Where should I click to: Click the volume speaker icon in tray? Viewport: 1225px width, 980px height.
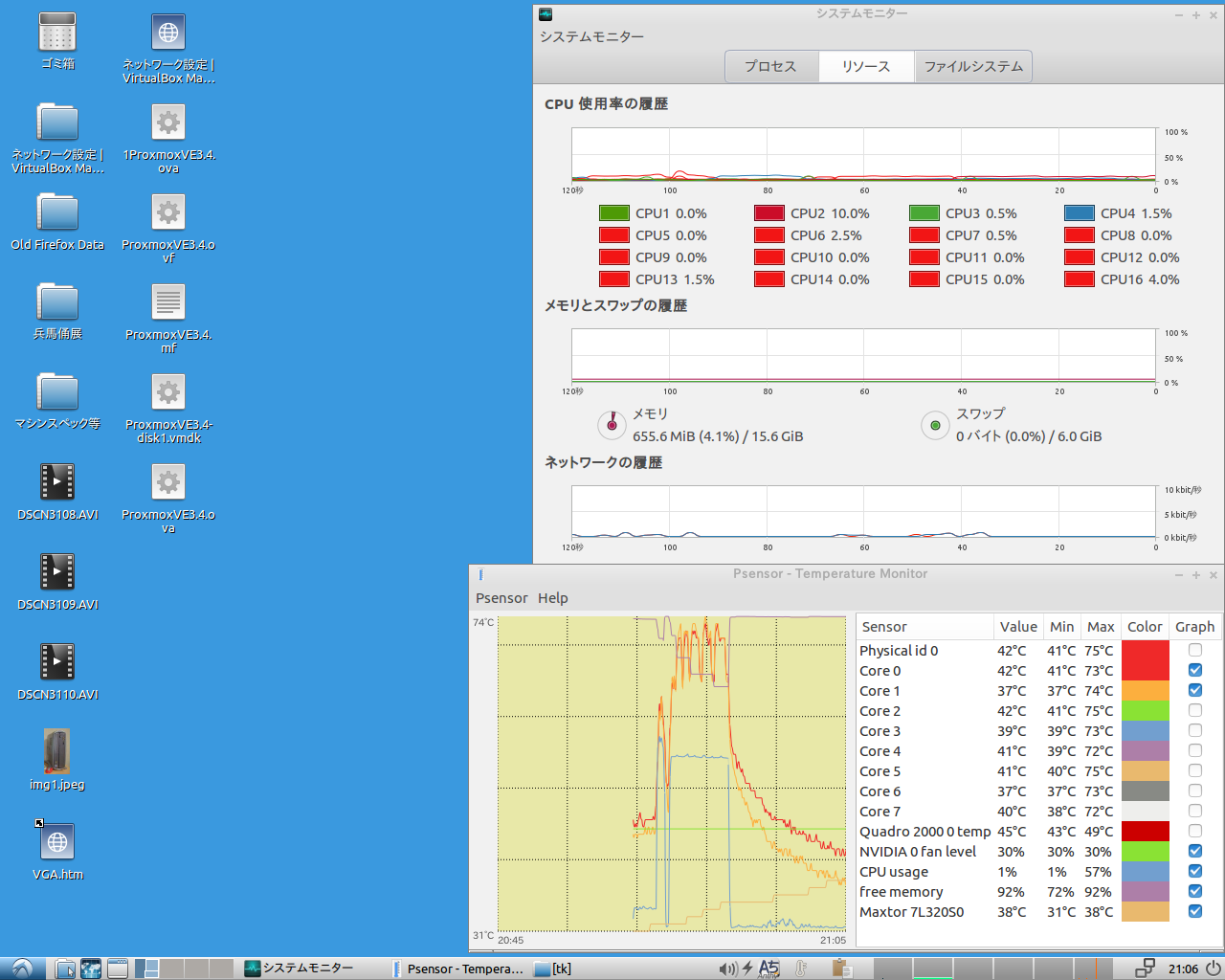[x=727, y=969]
